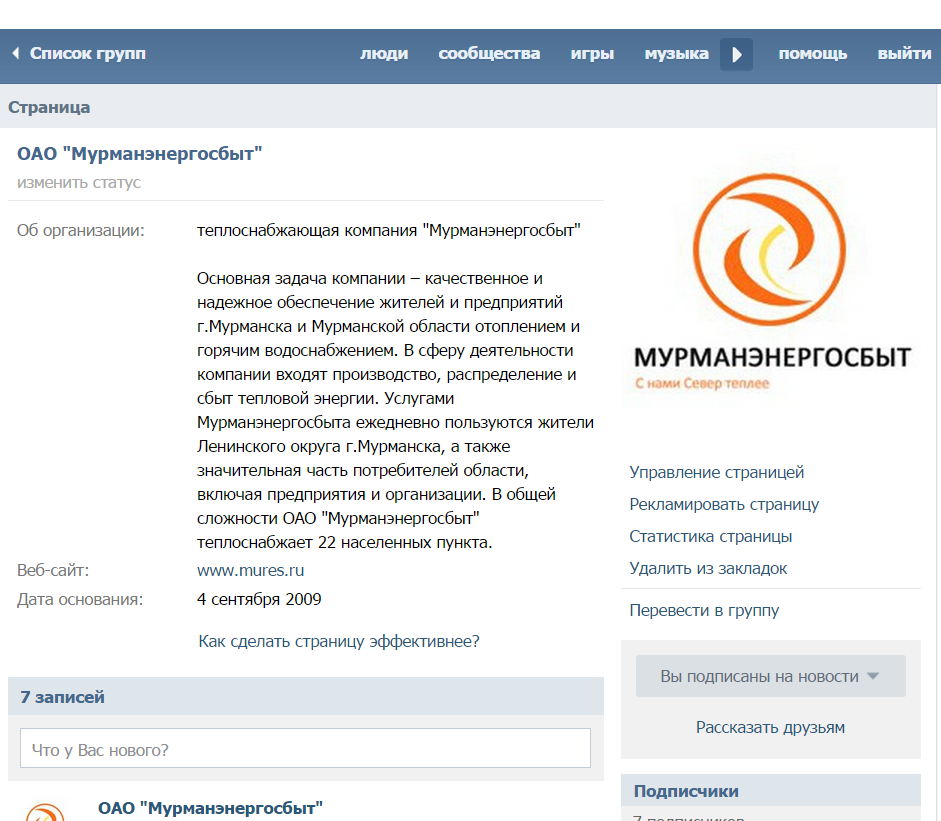
Task: Expand Вы подписаны на новости dropdown
Action: pyautogui.click(x=771, y=676)
